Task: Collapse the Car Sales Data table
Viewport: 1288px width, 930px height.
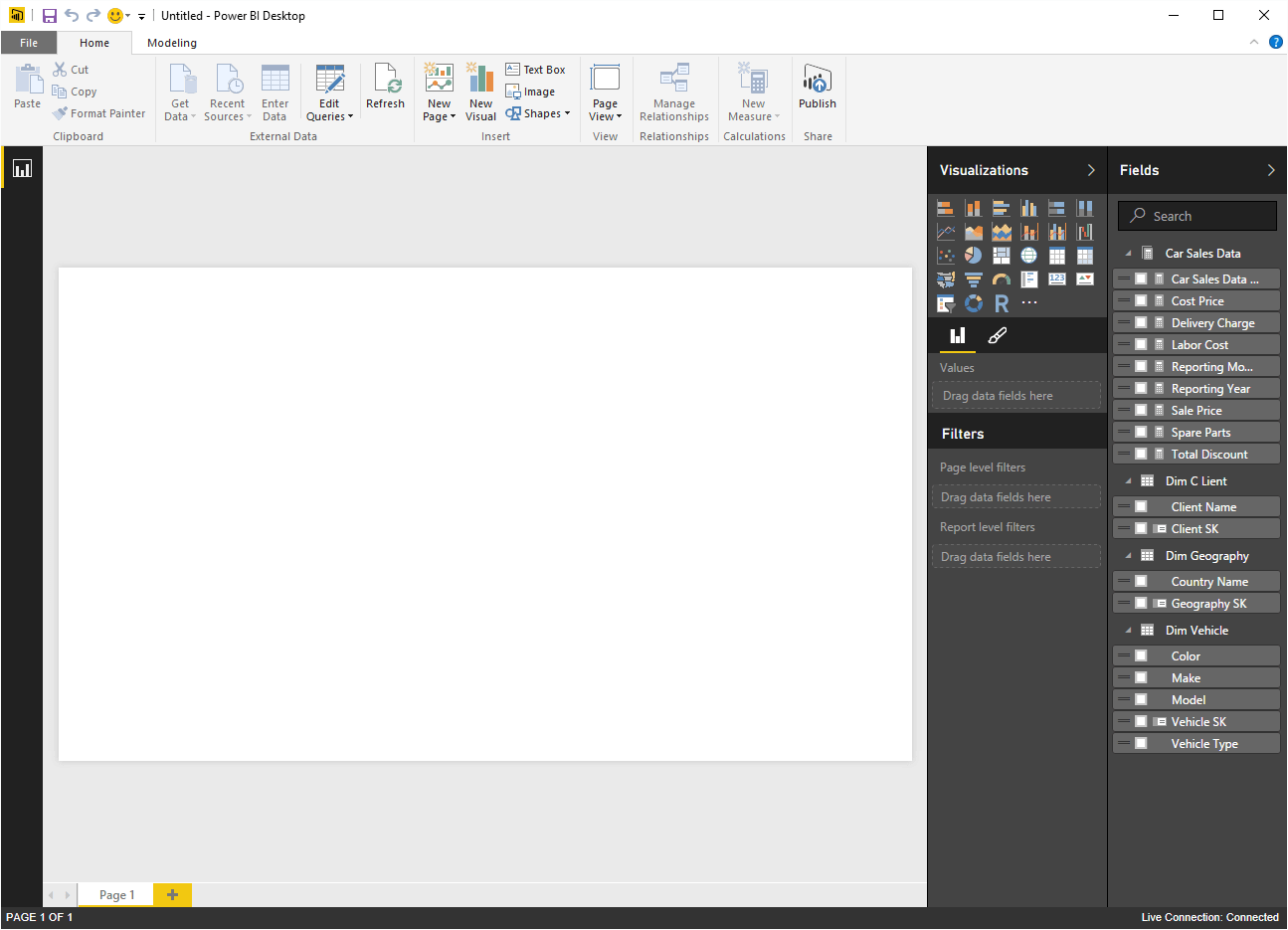Action: (1128, 254)
